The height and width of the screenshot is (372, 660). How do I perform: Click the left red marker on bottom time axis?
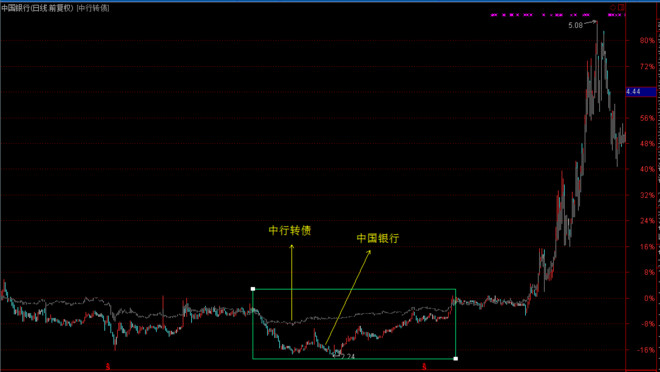click(x=108, y=367)
